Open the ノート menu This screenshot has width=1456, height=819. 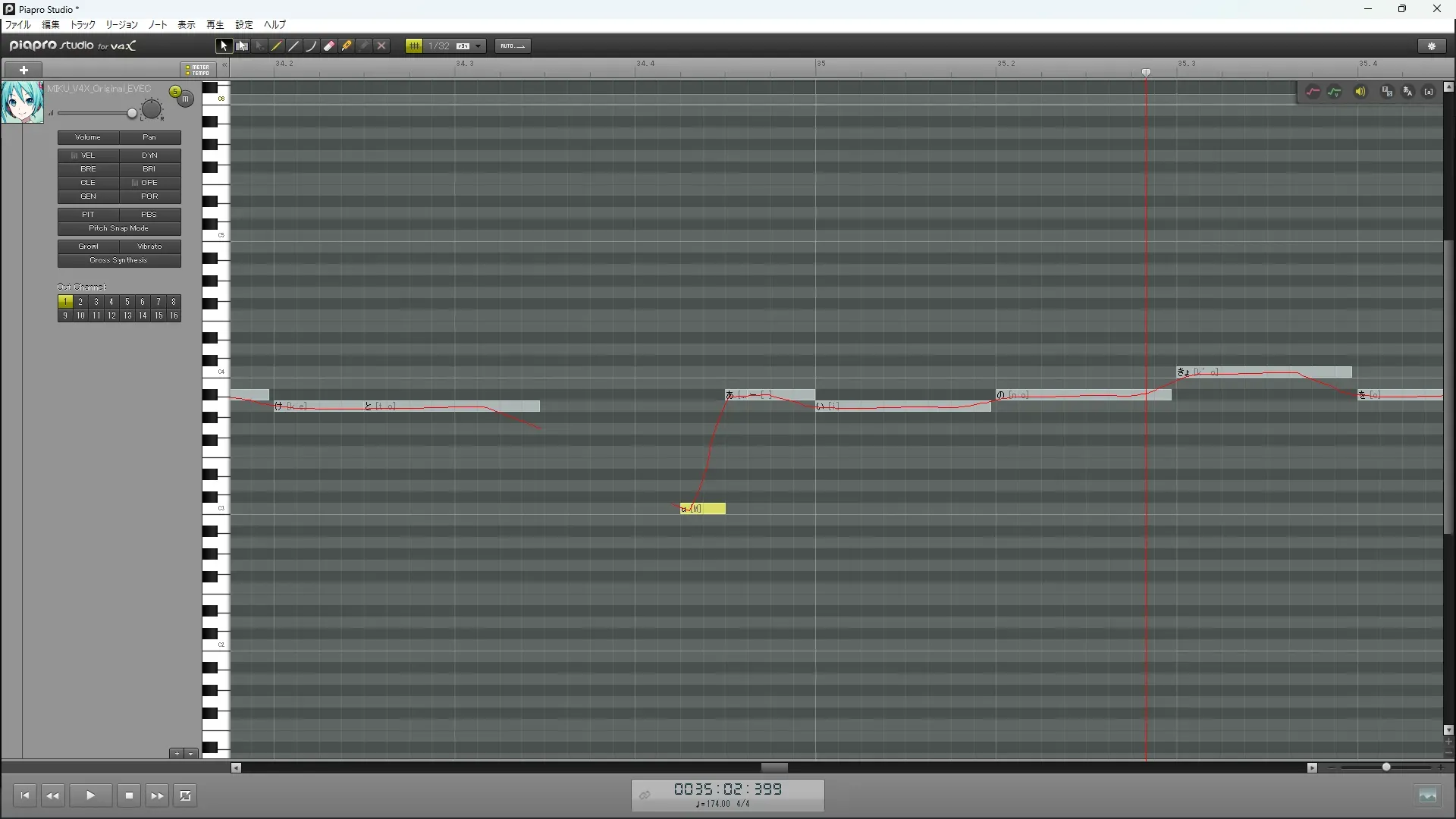(x=158, y=25)
